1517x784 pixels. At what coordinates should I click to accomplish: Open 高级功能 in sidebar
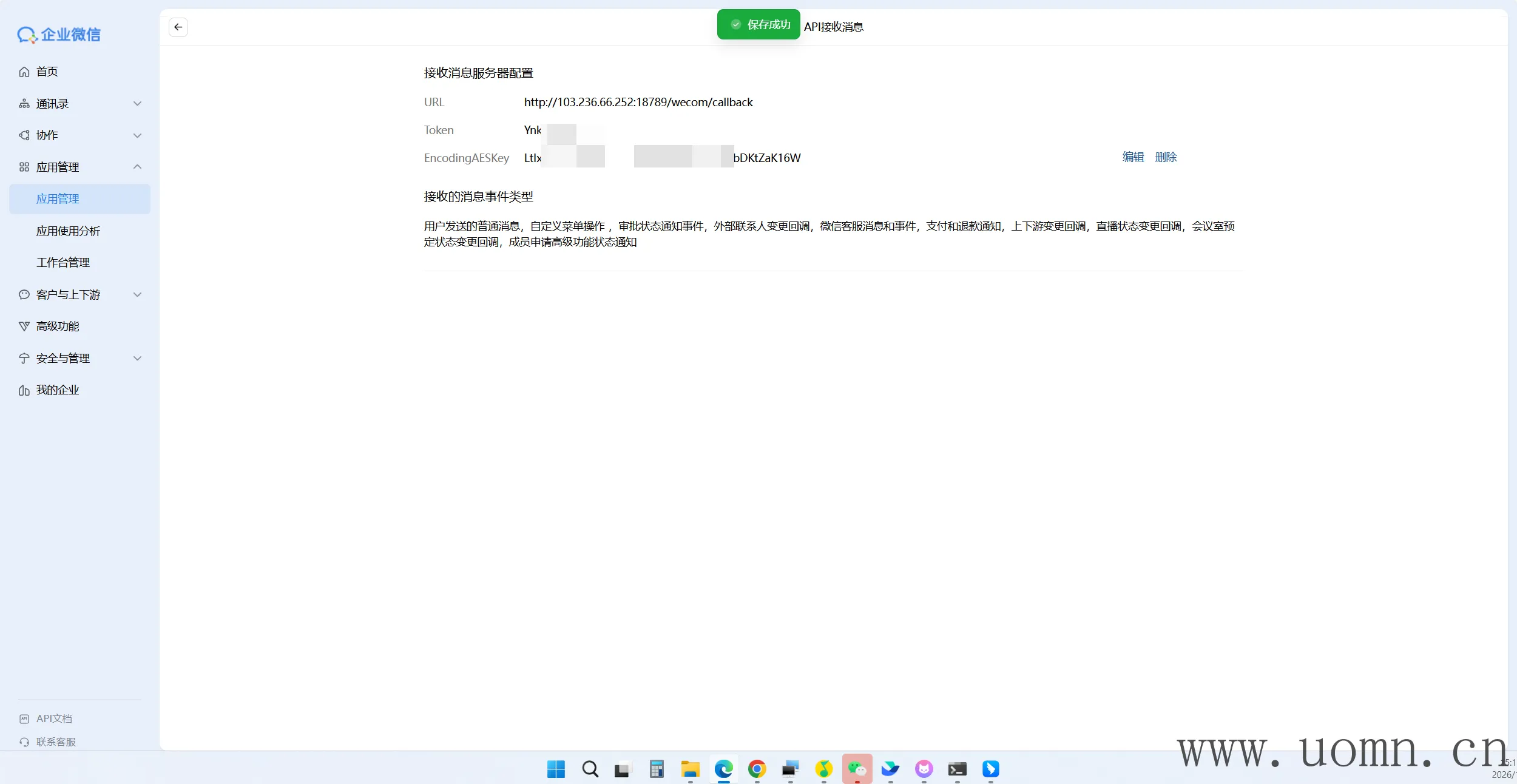[57, 326]
